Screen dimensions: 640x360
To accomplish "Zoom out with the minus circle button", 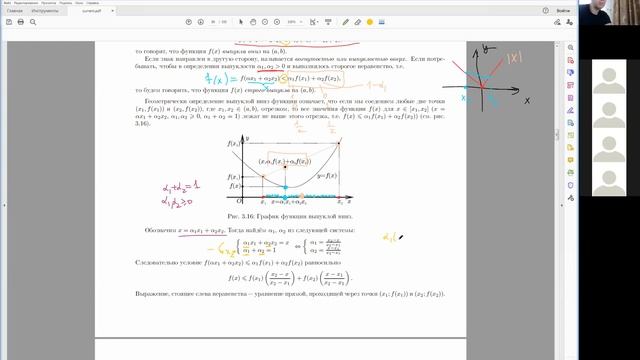I will 265,22.
